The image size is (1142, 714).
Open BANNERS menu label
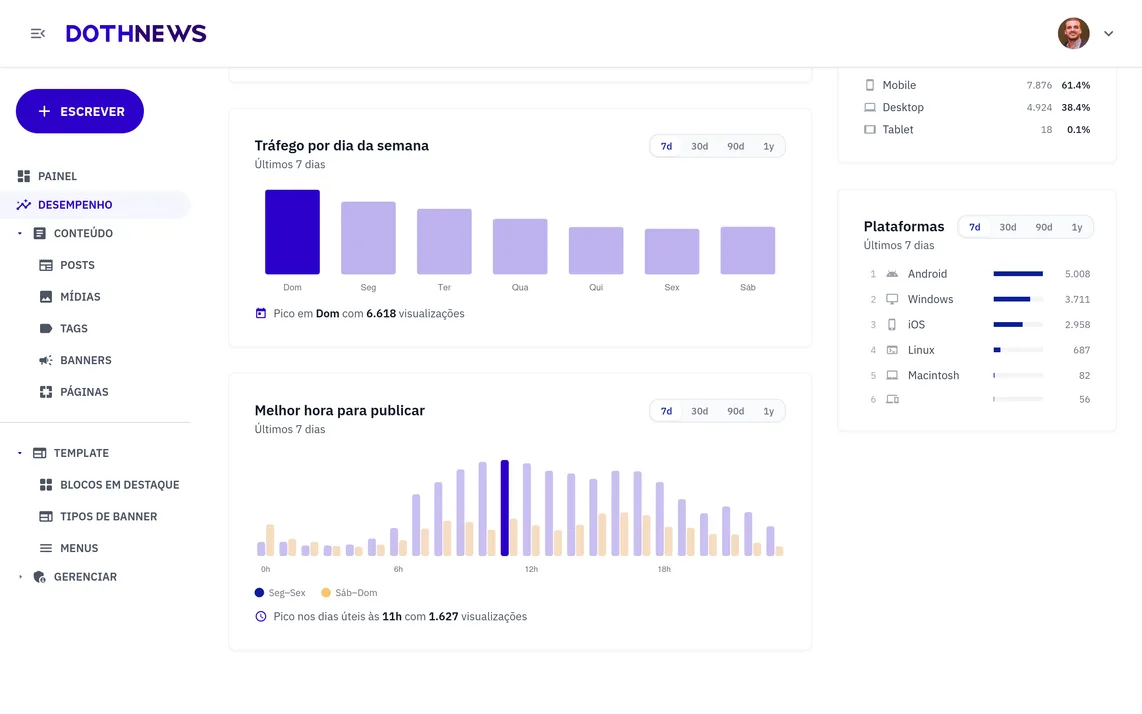(86, 360)
